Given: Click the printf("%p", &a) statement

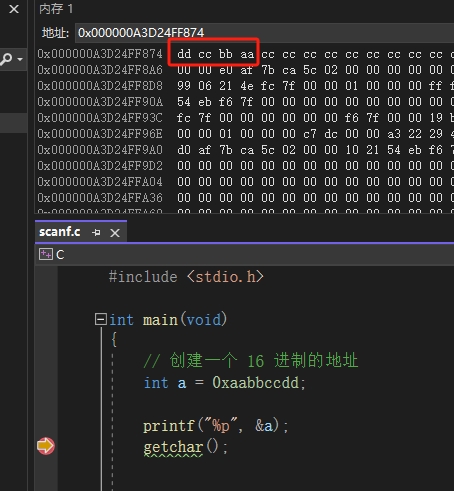Looking at the screenshot, I should pos(215,426).
